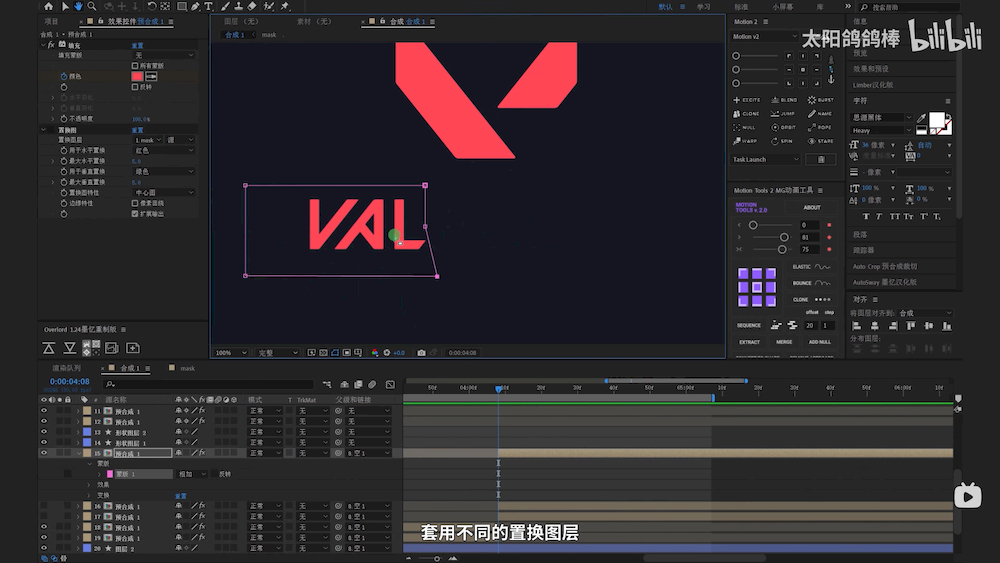This screenshot has width=1000, height=563.
Task: Open the viewer 100% zoom dropdown
Action: pos(231,353)
